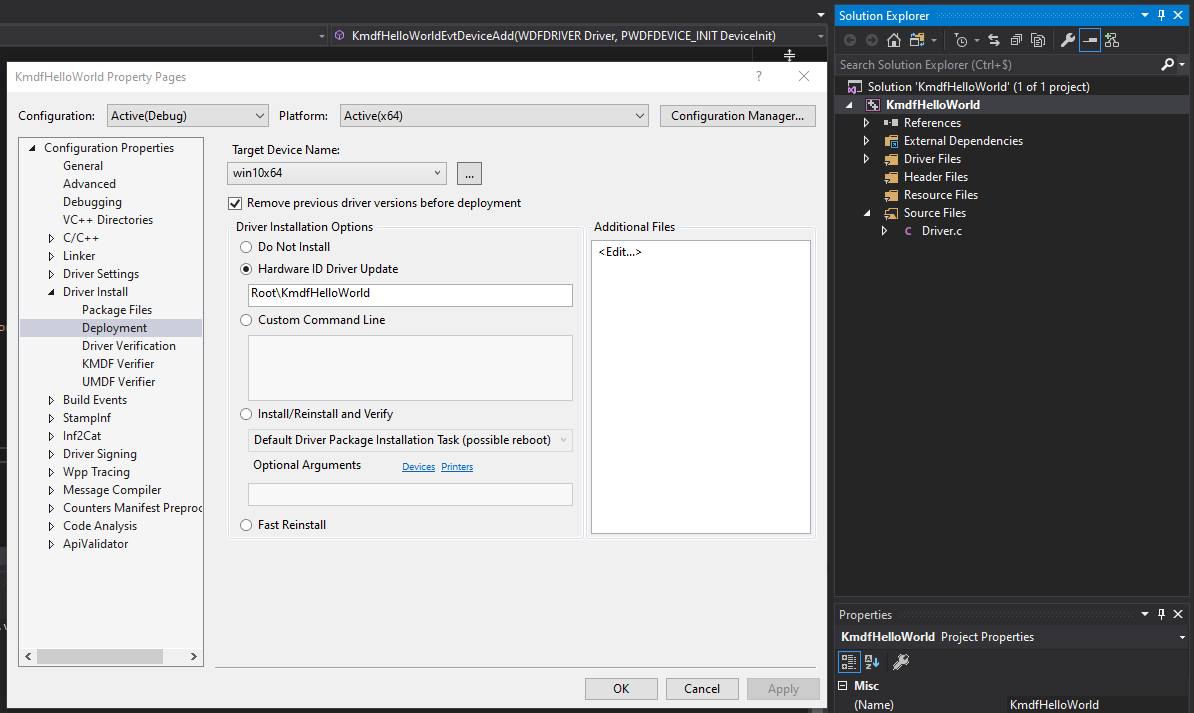Image resolution: width=1194 pixels, height=713 pixels.
Task: Expand the Driver.c file node
Action: click(884, 231)
